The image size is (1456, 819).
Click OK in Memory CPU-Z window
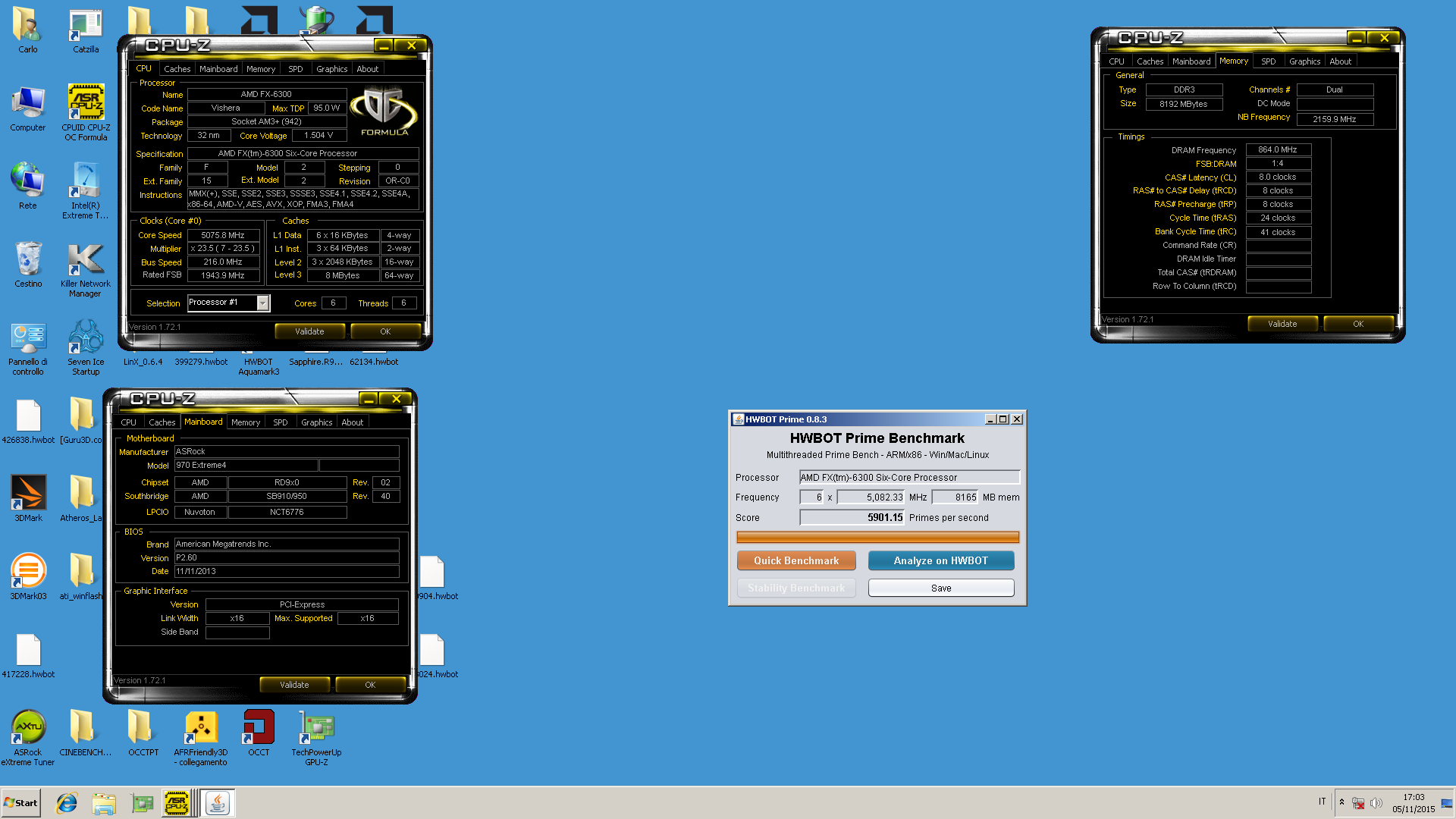tap(1358, 324)
